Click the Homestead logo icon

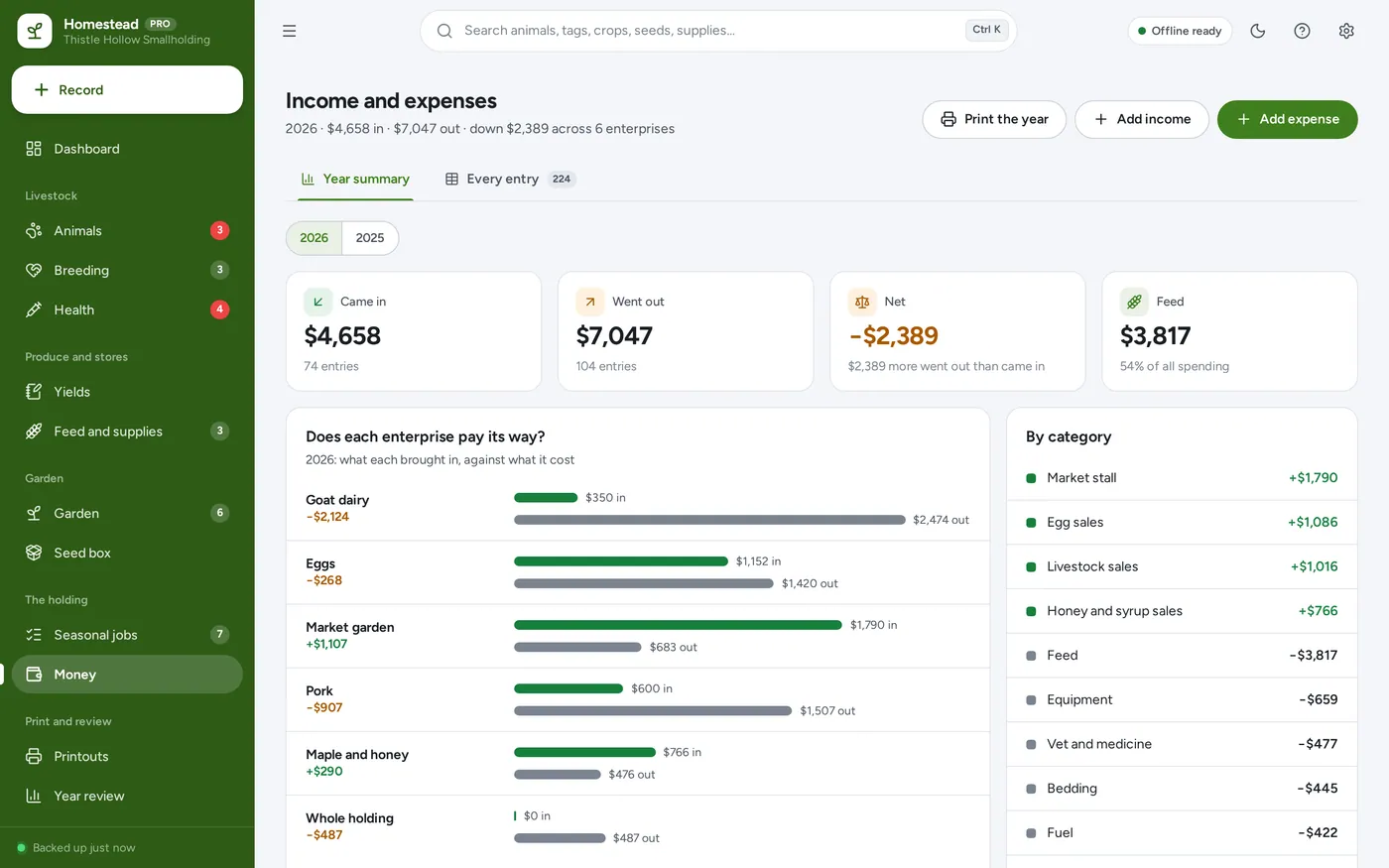pyautogui.click(x=35, y=31)
